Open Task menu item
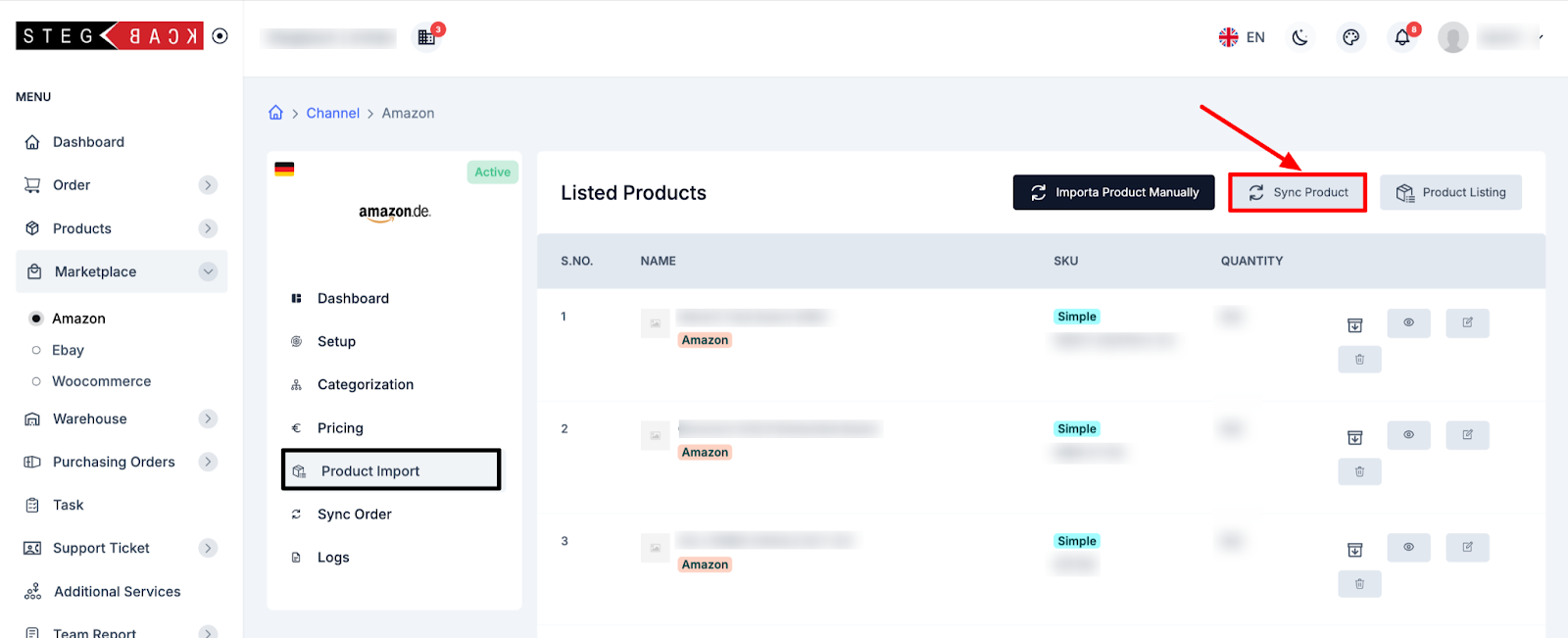 point(69,505)
